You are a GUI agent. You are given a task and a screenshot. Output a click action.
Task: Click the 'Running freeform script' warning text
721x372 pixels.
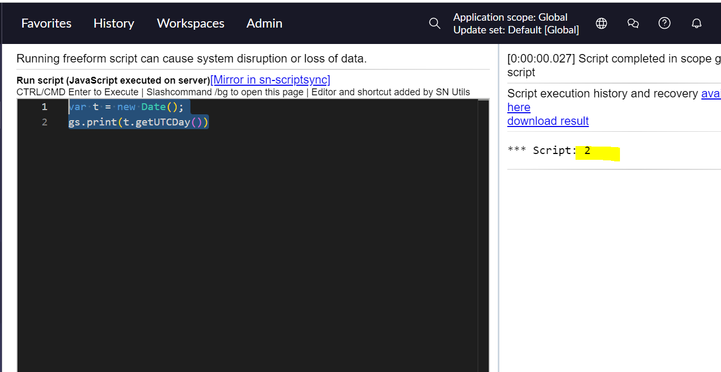[191, 59]
